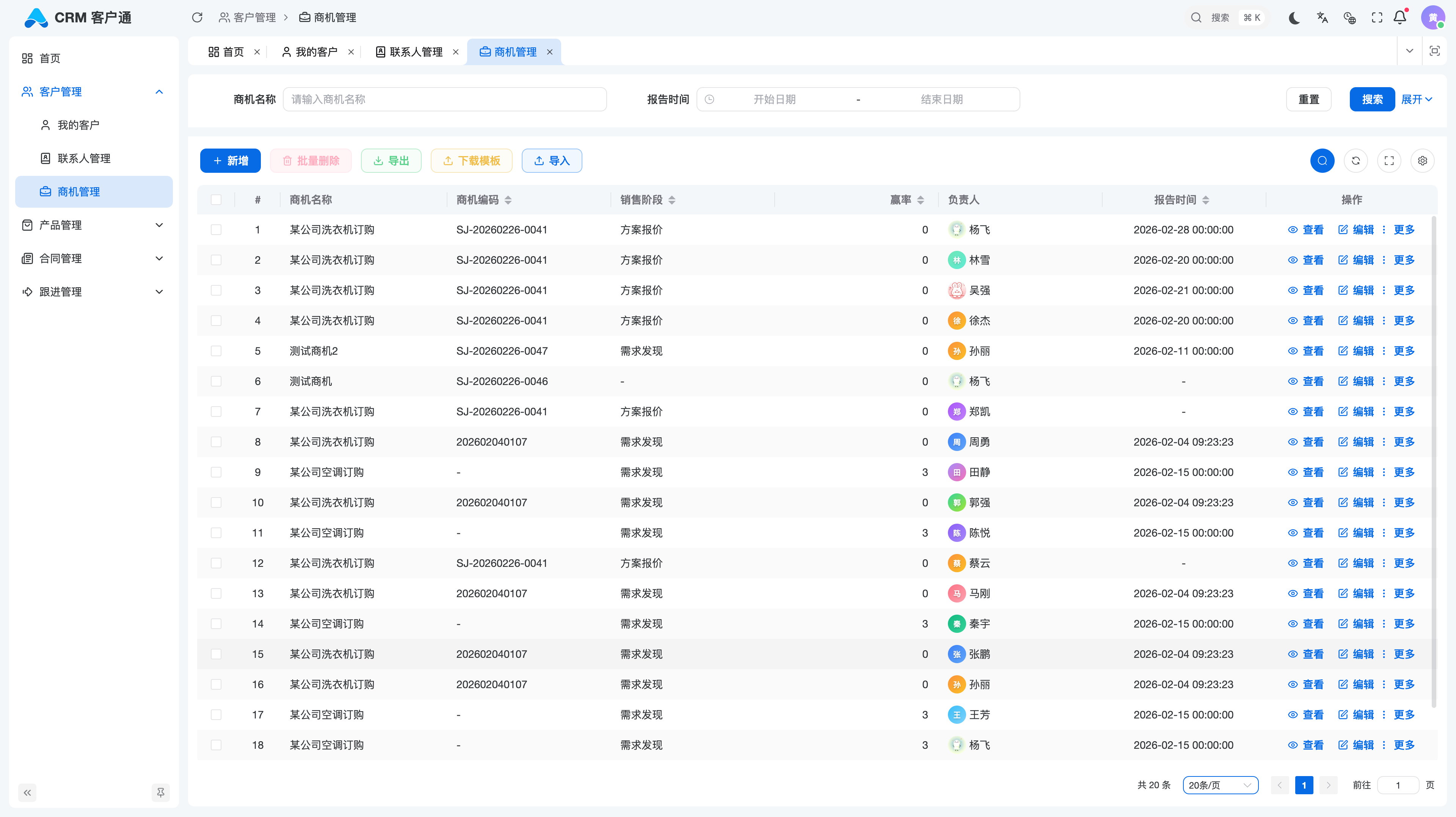Click the 下载模板 template button
This screenshot has height=817, width=1456.
(471, 160)
